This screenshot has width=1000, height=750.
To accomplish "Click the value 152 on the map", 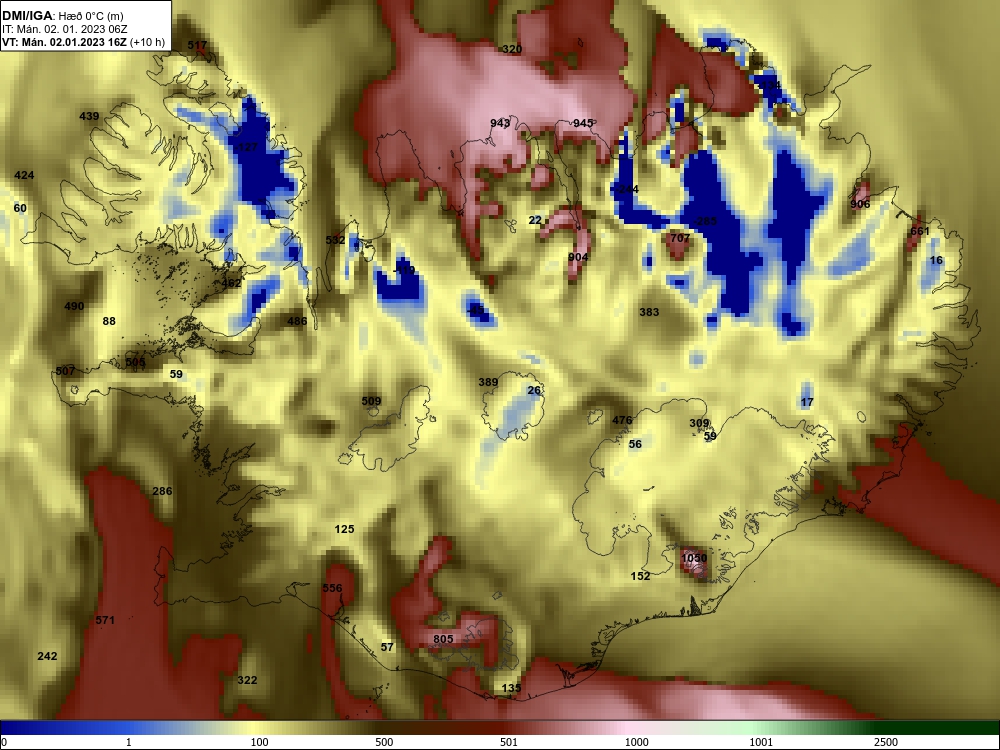I will pos(640,577).
